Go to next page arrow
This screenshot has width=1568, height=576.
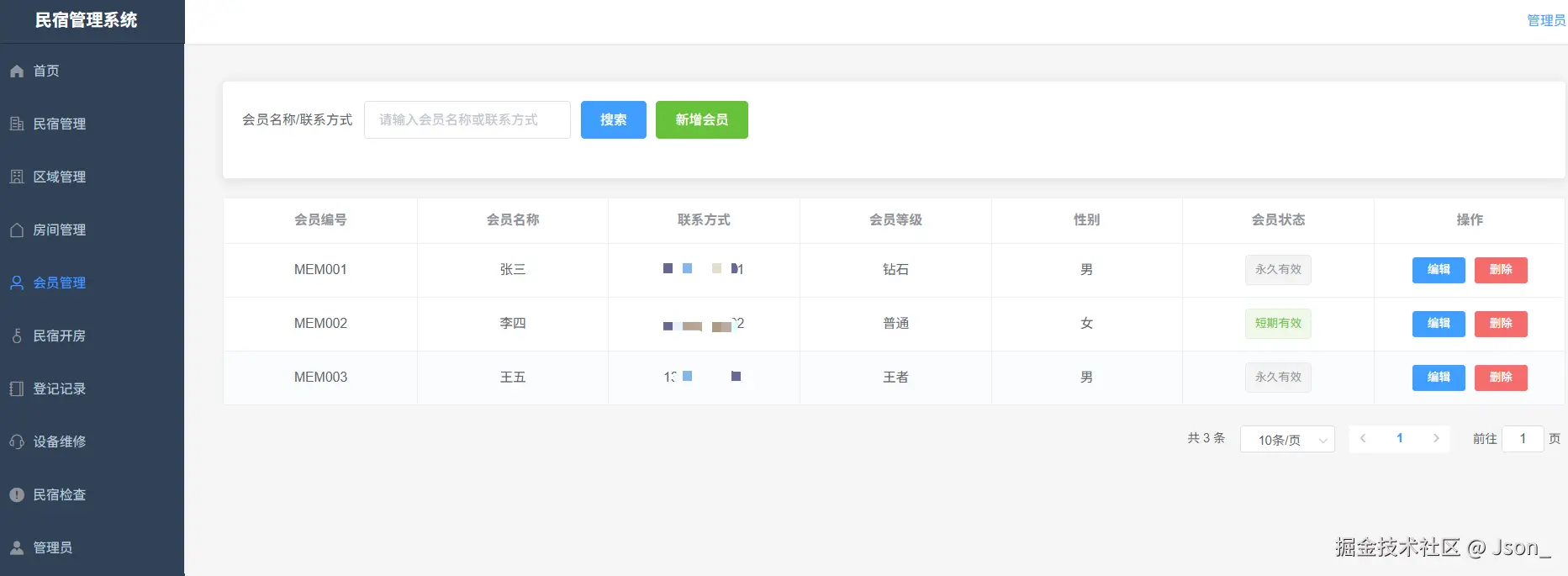1436,438
